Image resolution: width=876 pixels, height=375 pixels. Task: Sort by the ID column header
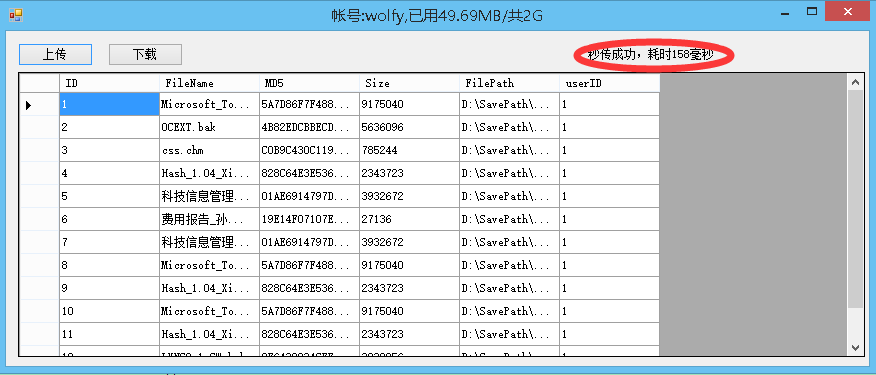pyautogui.click(x=110, y=83)
